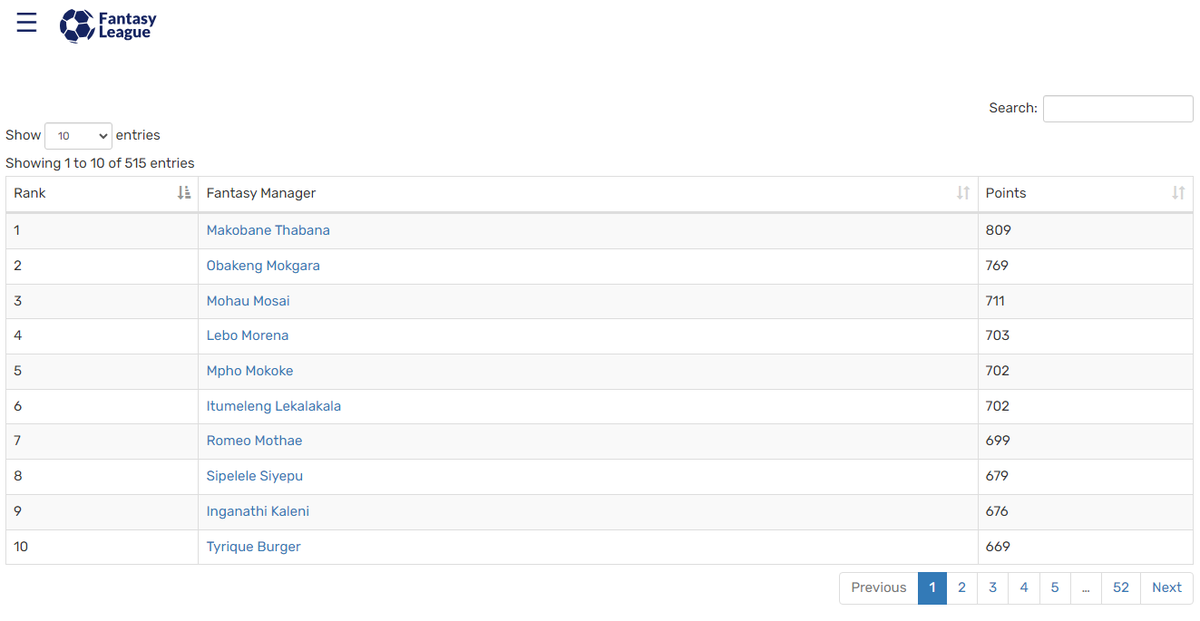
Task: Open Tyrique Burger's manager page
Action: 253,547
